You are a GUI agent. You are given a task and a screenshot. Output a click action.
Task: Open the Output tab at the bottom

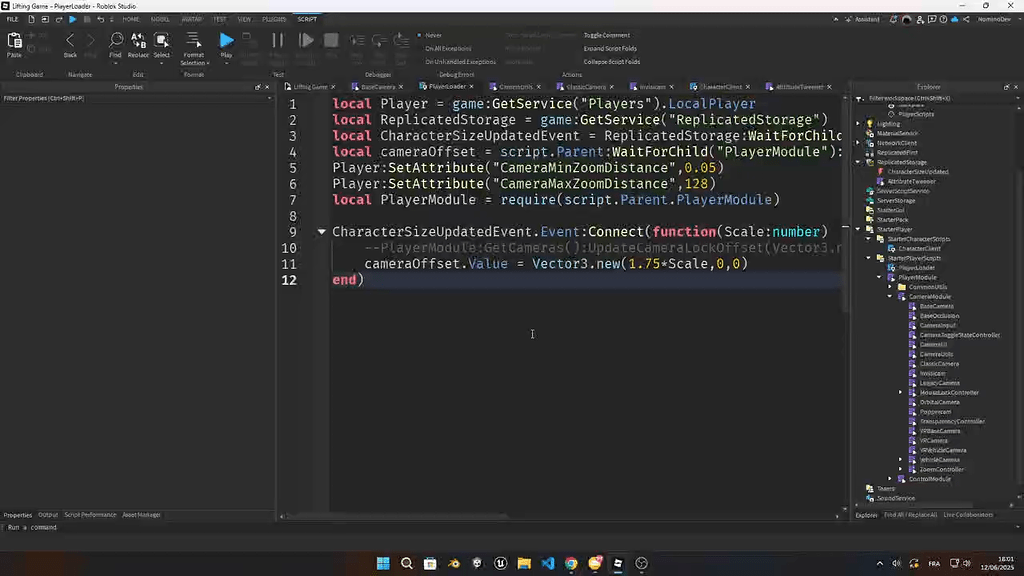pos(48,515)
